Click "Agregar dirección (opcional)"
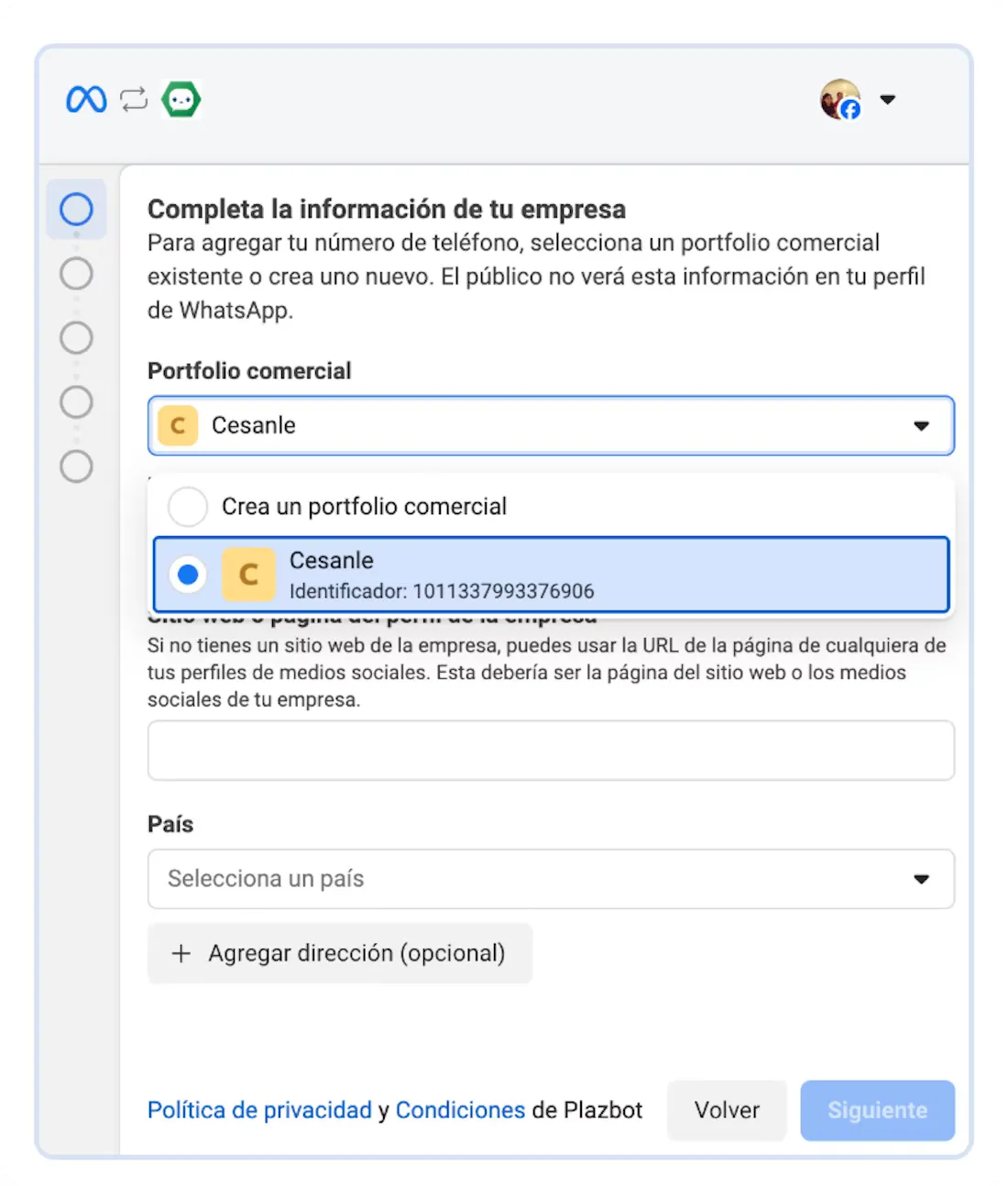Image resolution: width=1008 pixels, height=1186 pixels. (x=340, y=953)
